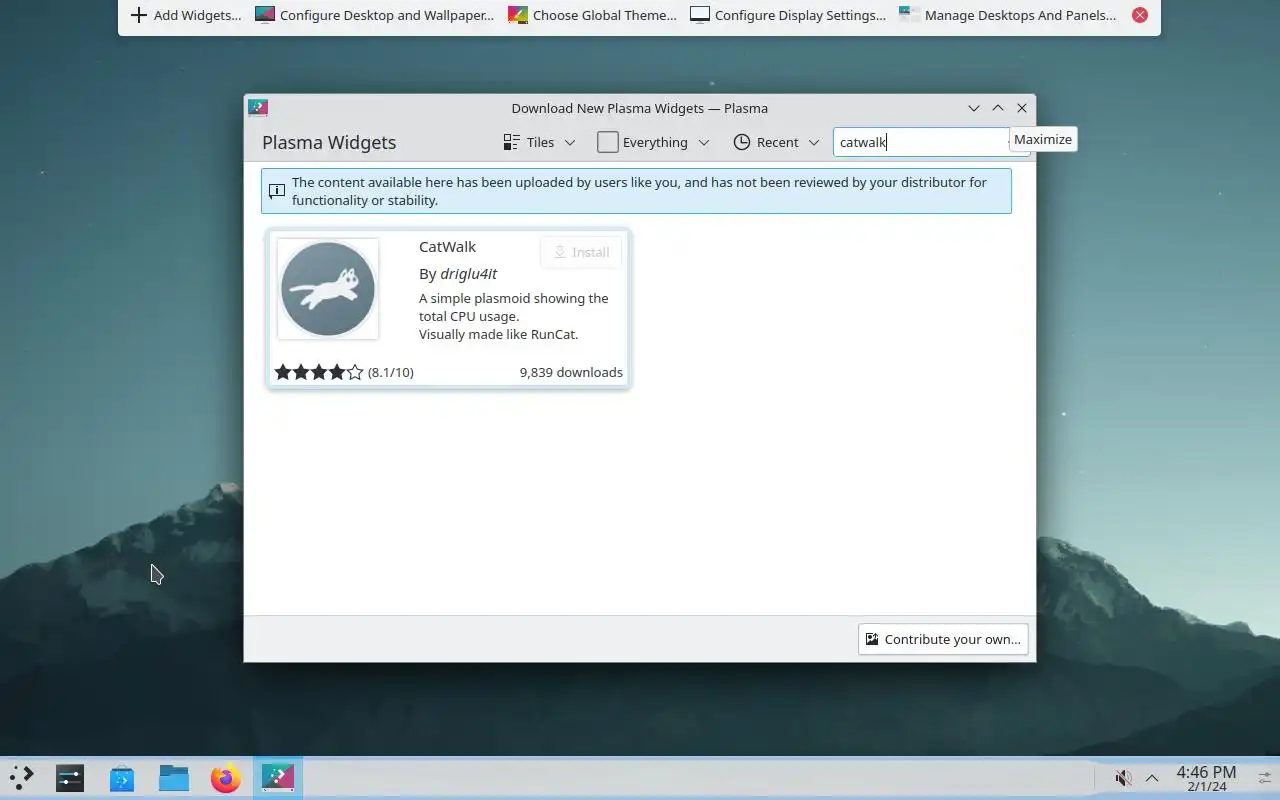1280x800 pixels.
Task: Open Manage Desktops And Panels
Action: (1008, 15)
